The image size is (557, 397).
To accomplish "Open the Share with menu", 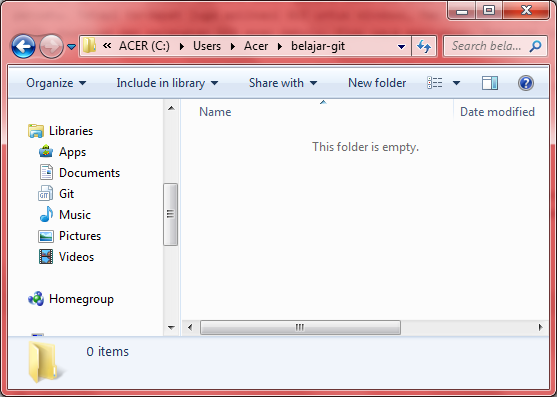I will pyautogui.click(x=283, y=83).
